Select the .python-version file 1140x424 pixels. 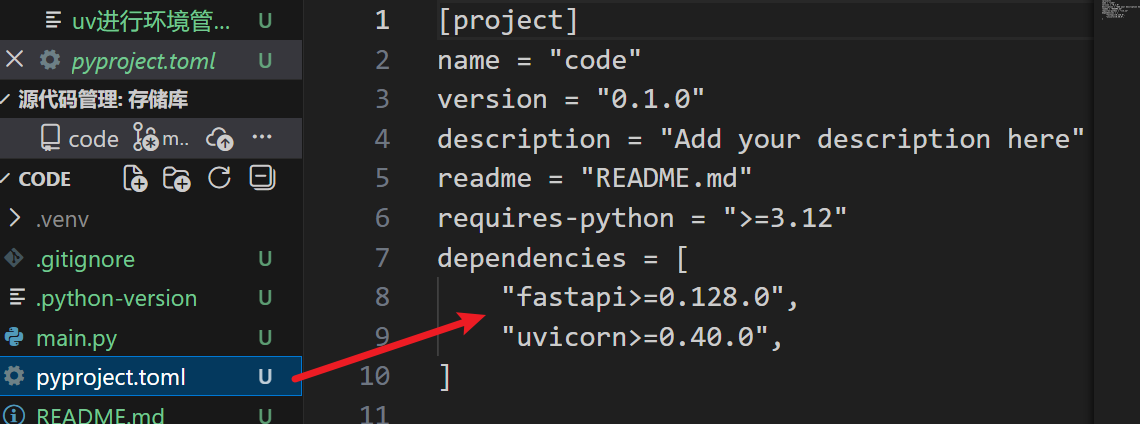[x=115, y=299]
